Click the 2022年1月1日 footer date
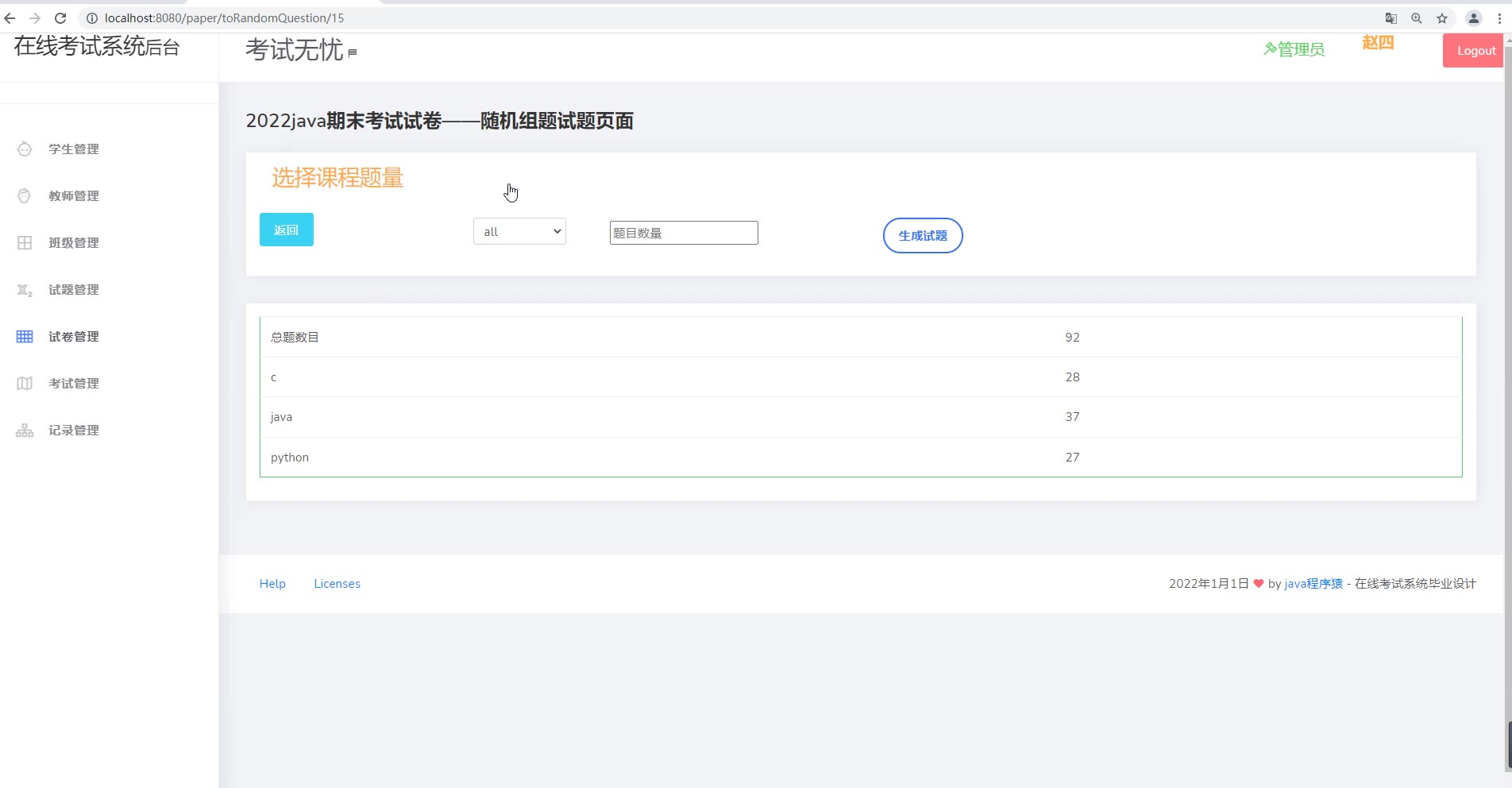 click(x=1209, y=583)
